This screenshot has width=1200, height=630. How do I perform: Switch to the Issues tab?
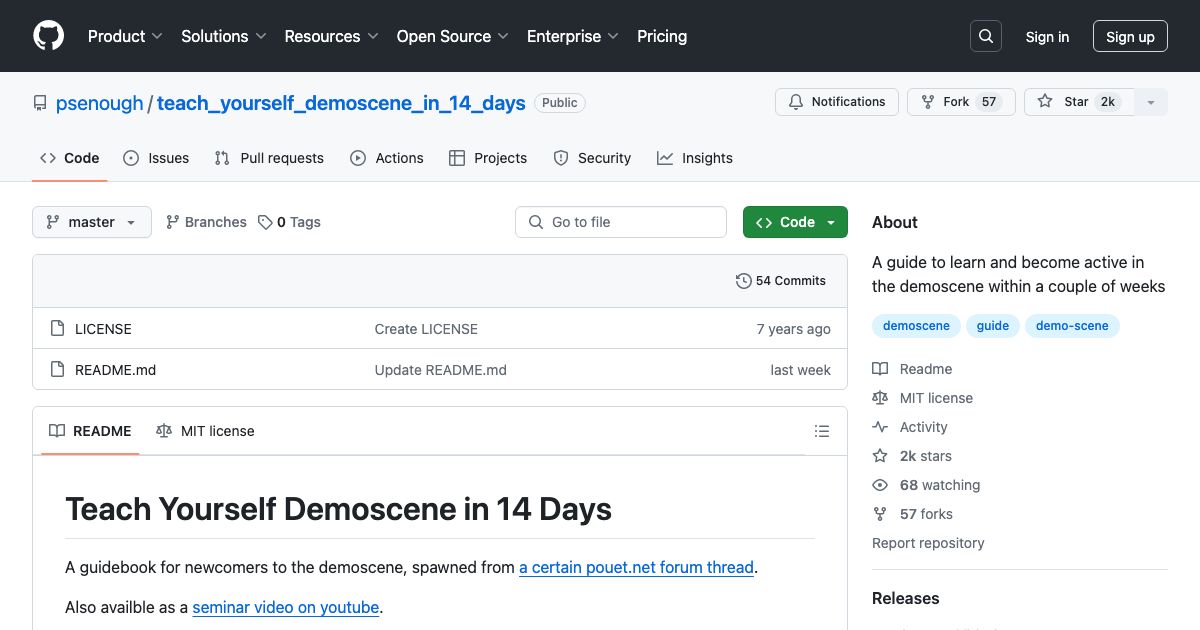click(156, 158)
